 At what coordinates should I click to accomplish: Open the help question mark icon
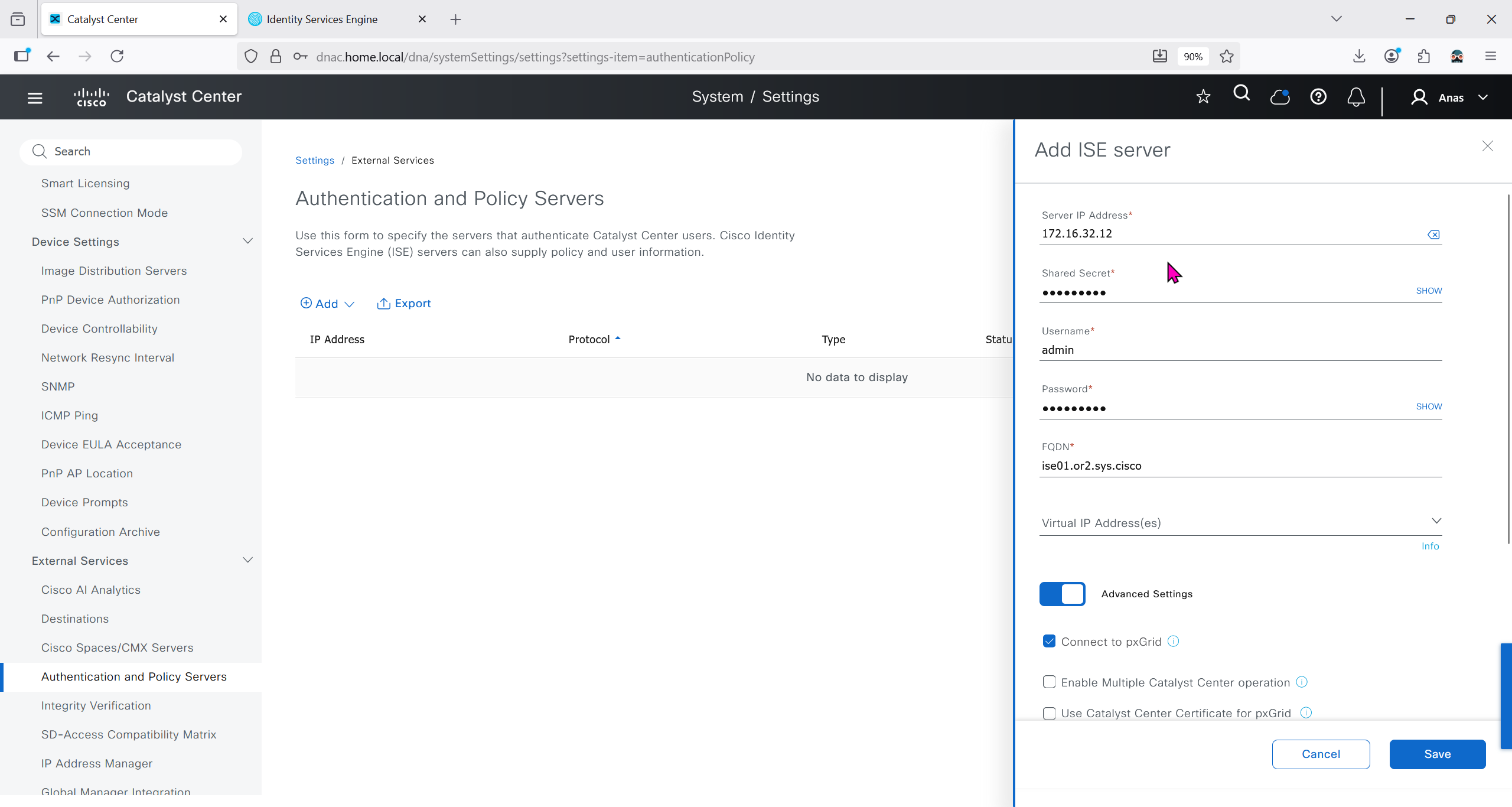[x=1318, y=97]
